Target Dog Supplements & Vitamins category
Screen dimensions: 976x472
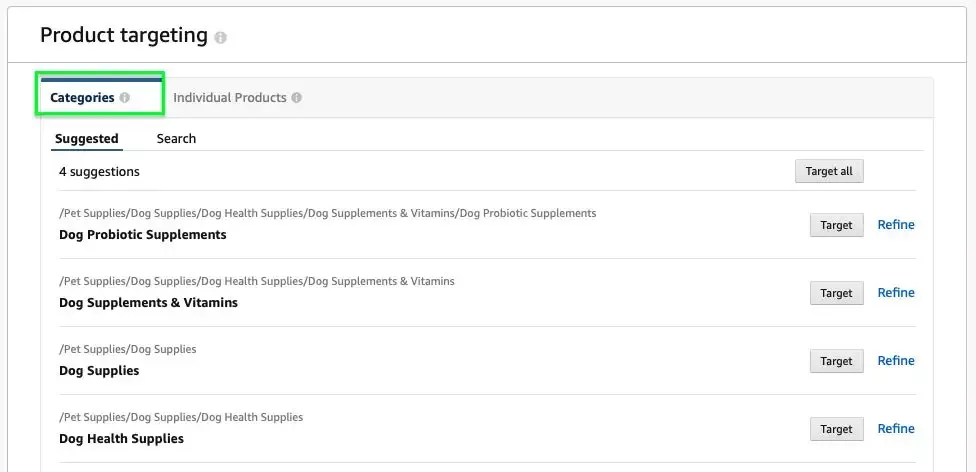[837, 293]
